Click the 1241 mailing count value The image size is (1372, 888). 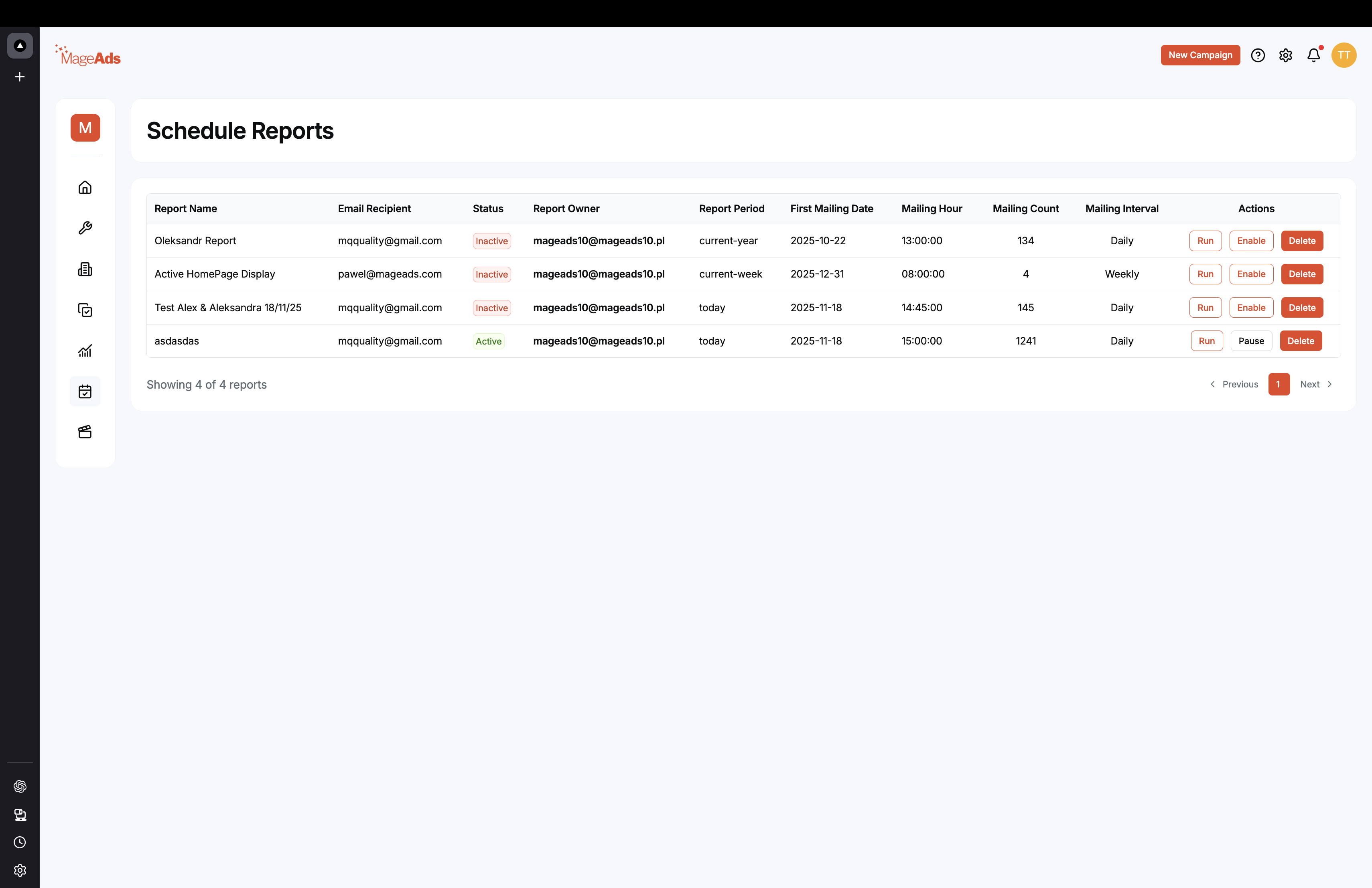click(x=1025, y=341)
